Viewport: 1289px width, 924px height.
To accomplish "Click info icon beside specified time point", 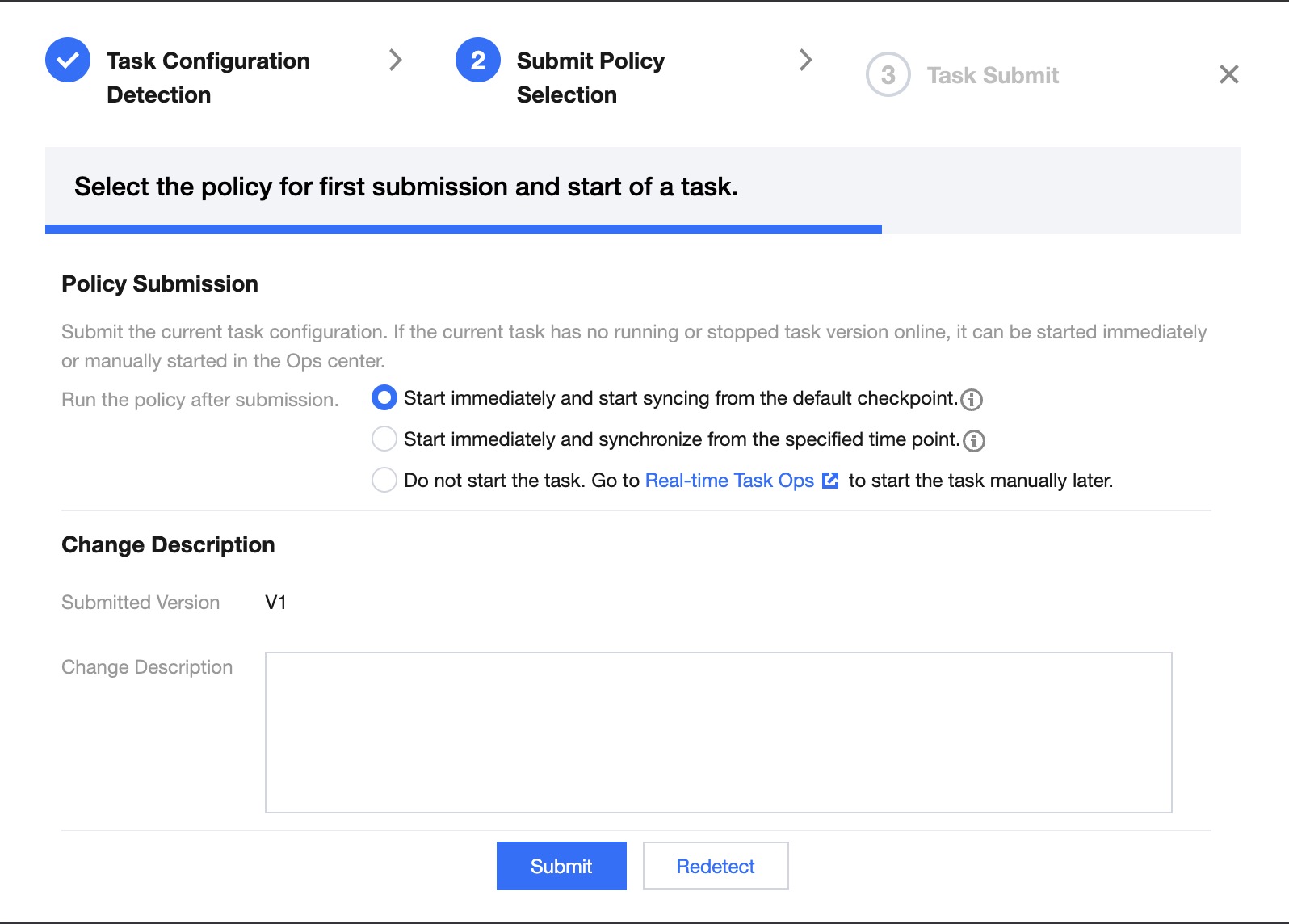I will [974, 441].
